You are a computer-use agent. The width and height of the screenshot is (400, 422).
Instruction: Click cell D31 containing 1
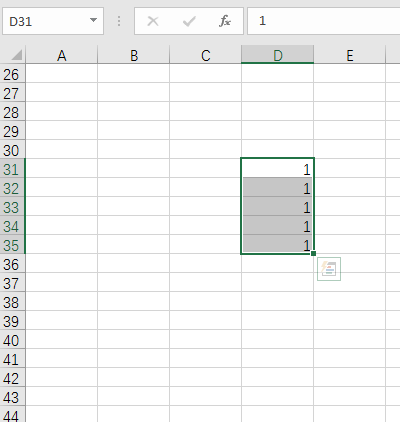pos(277,168)
